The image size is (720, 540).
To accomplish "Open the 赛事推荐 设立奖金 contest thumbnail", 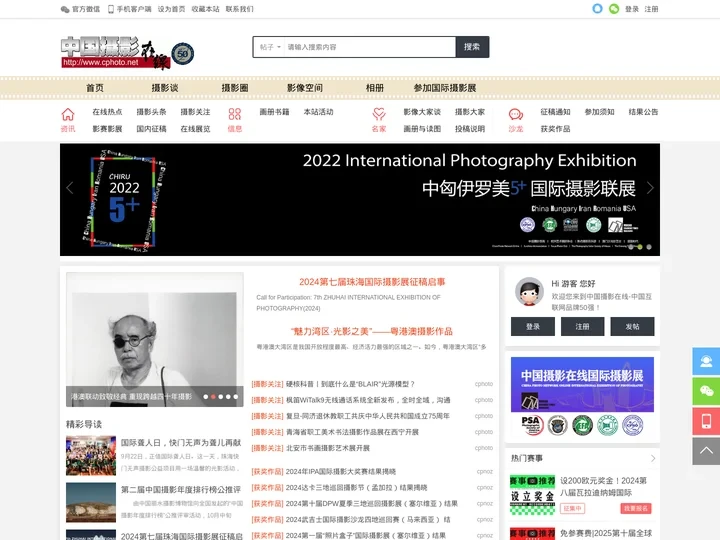I will coord(532,495).
